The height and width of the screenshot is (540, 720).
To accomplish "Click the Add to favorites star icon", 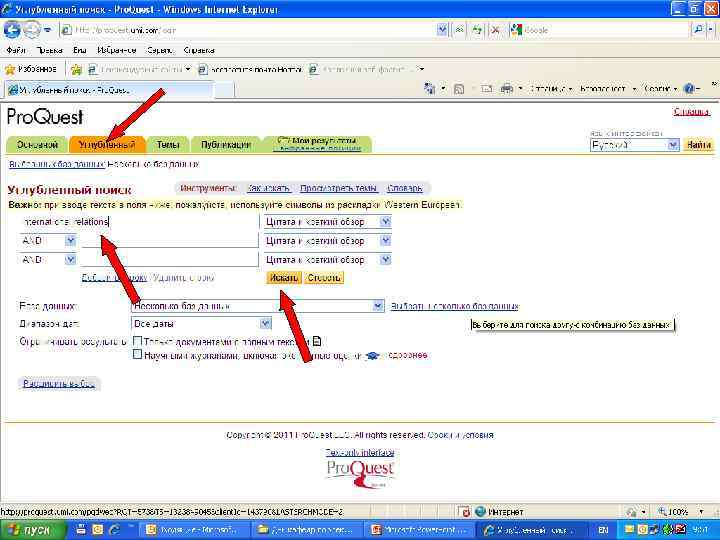I will coord(76,70).
